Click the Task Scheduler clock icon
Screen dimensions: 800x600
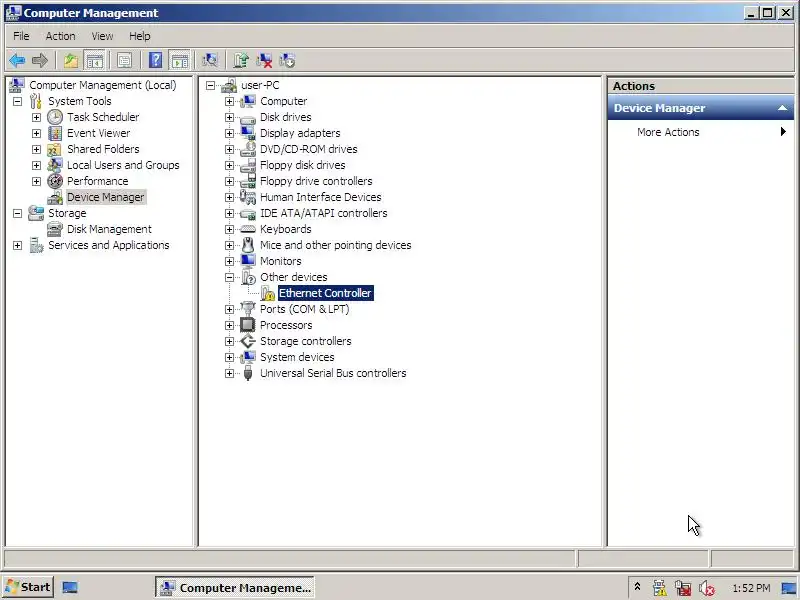(55, 117)
